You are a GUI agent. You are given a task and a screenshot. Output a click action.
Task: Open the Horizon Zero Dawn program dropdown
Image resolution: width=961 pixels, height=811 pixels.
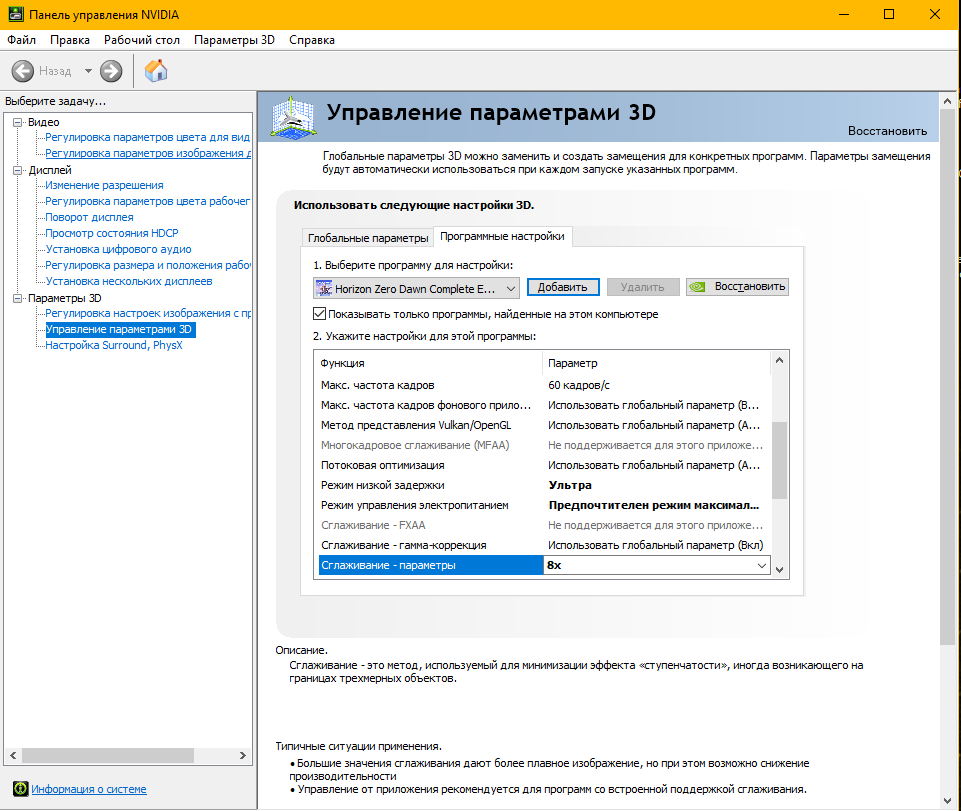coord(416,288)
